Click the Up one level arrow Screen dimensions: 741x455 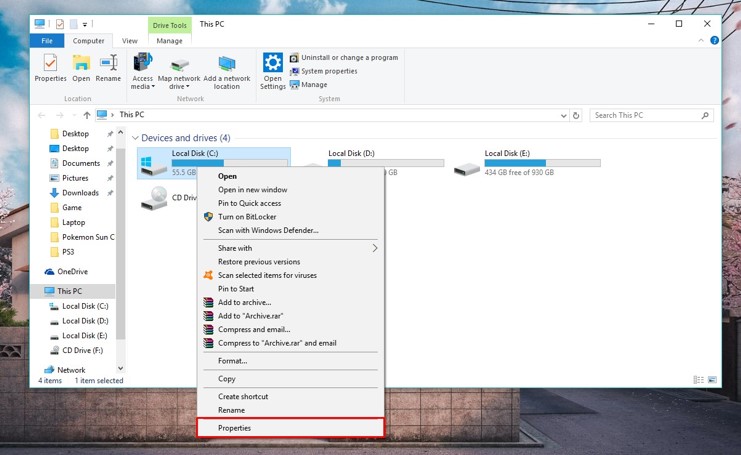(87, 115)
